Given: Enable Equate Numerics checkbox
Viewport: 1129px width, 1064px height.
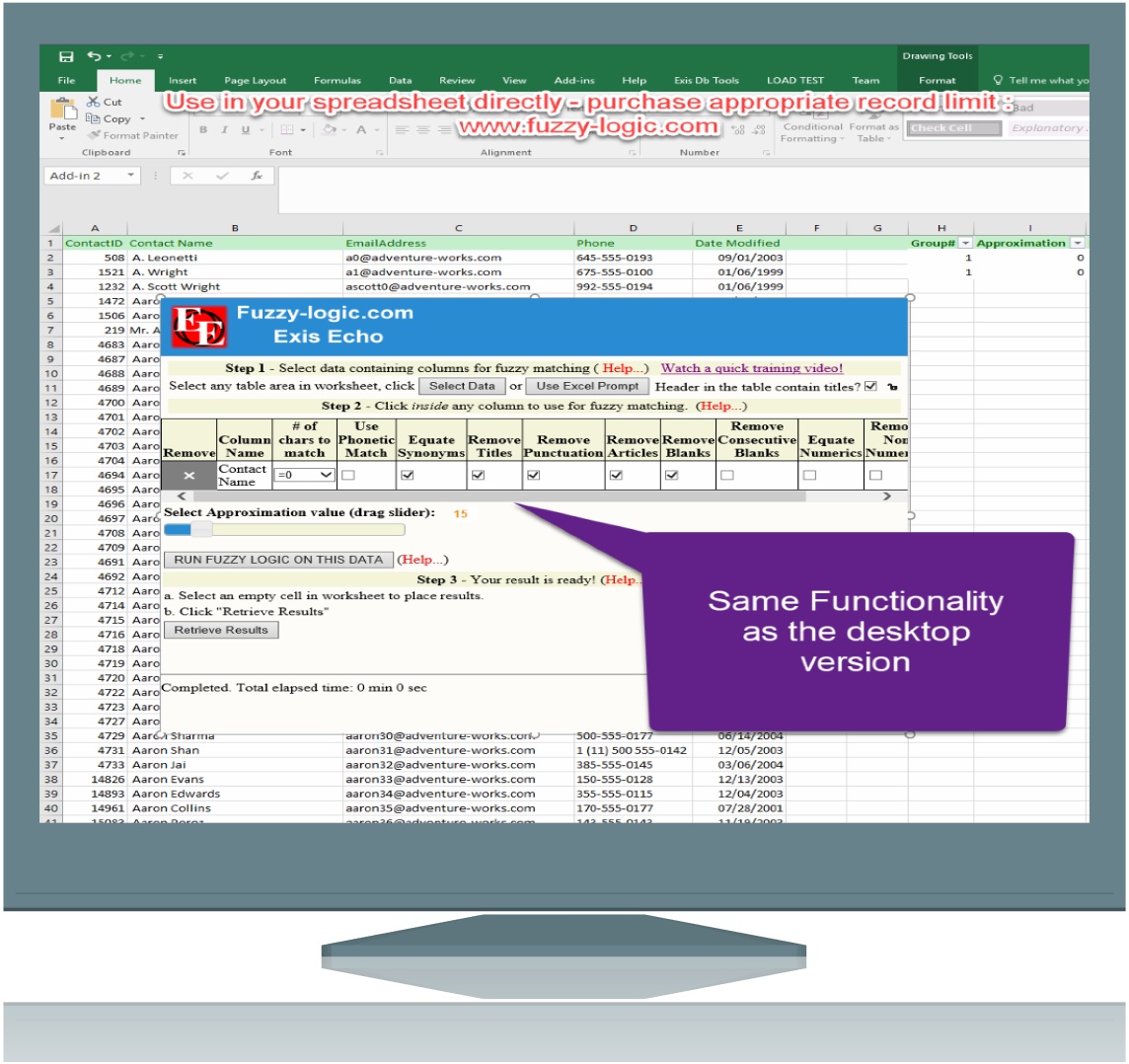Looking at the screenshot, I should click(810, 475).
